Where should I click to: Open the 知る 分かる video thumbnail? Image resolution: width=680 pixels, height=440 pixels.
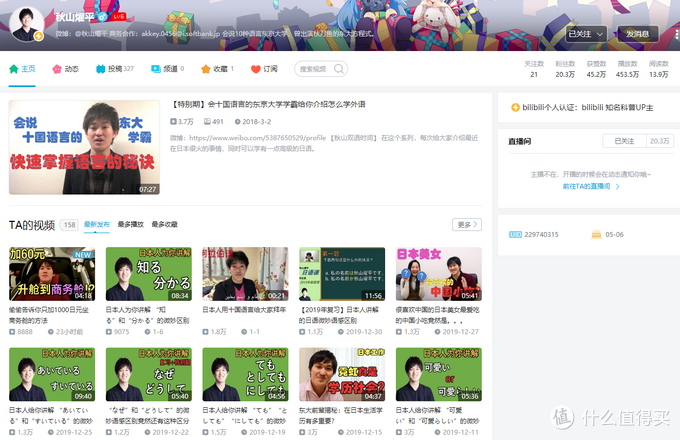pos(149,274)
